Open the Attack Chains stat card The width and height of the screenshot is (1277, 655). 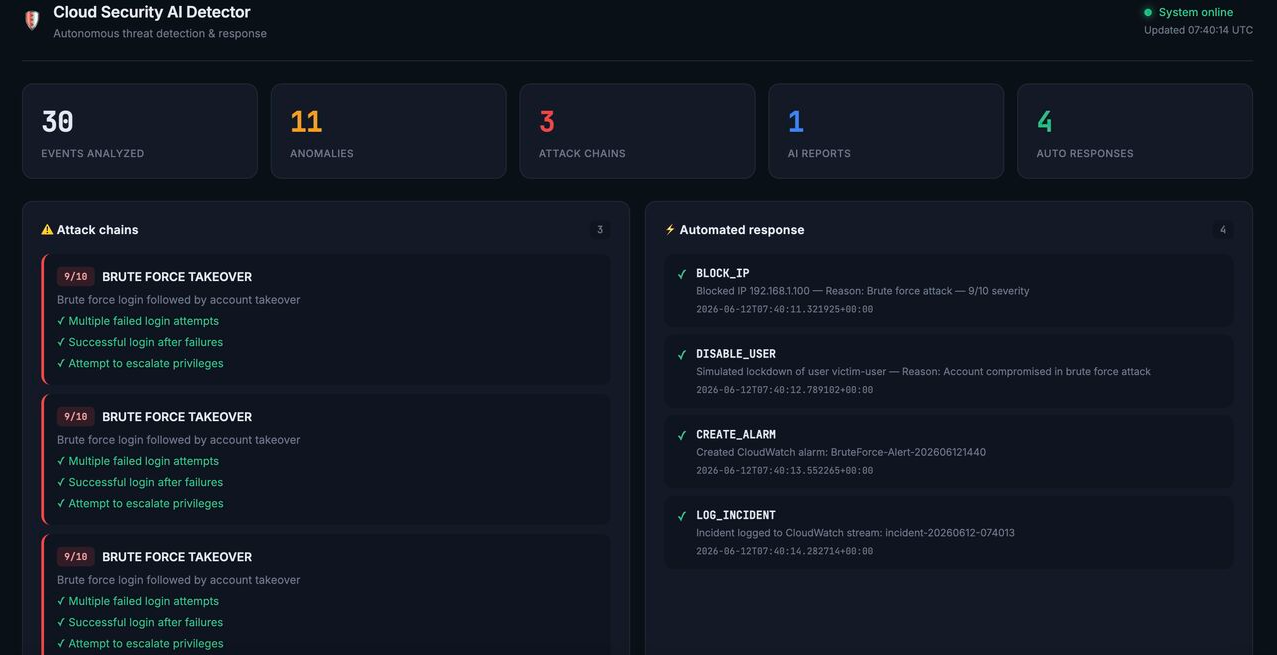click(x=637, y=131)
